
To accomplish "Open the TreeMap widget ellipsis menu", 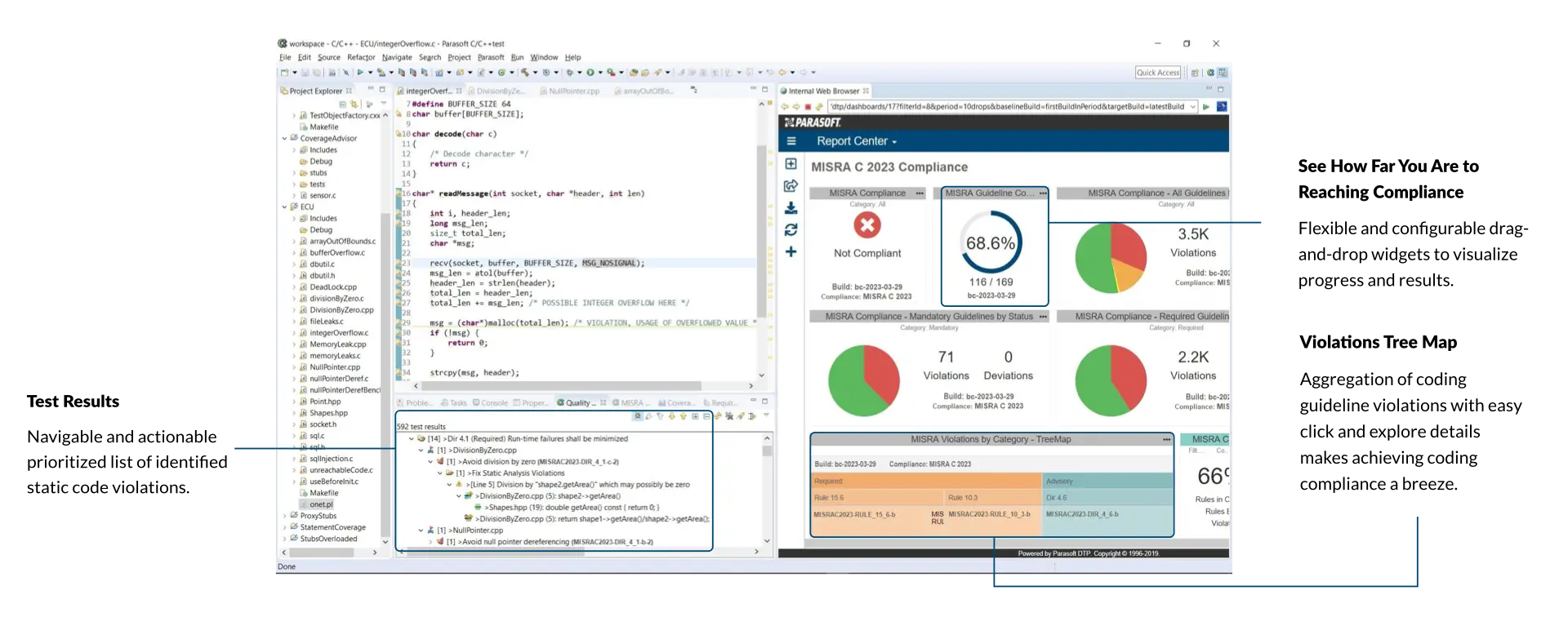I will coord(1167,440).
